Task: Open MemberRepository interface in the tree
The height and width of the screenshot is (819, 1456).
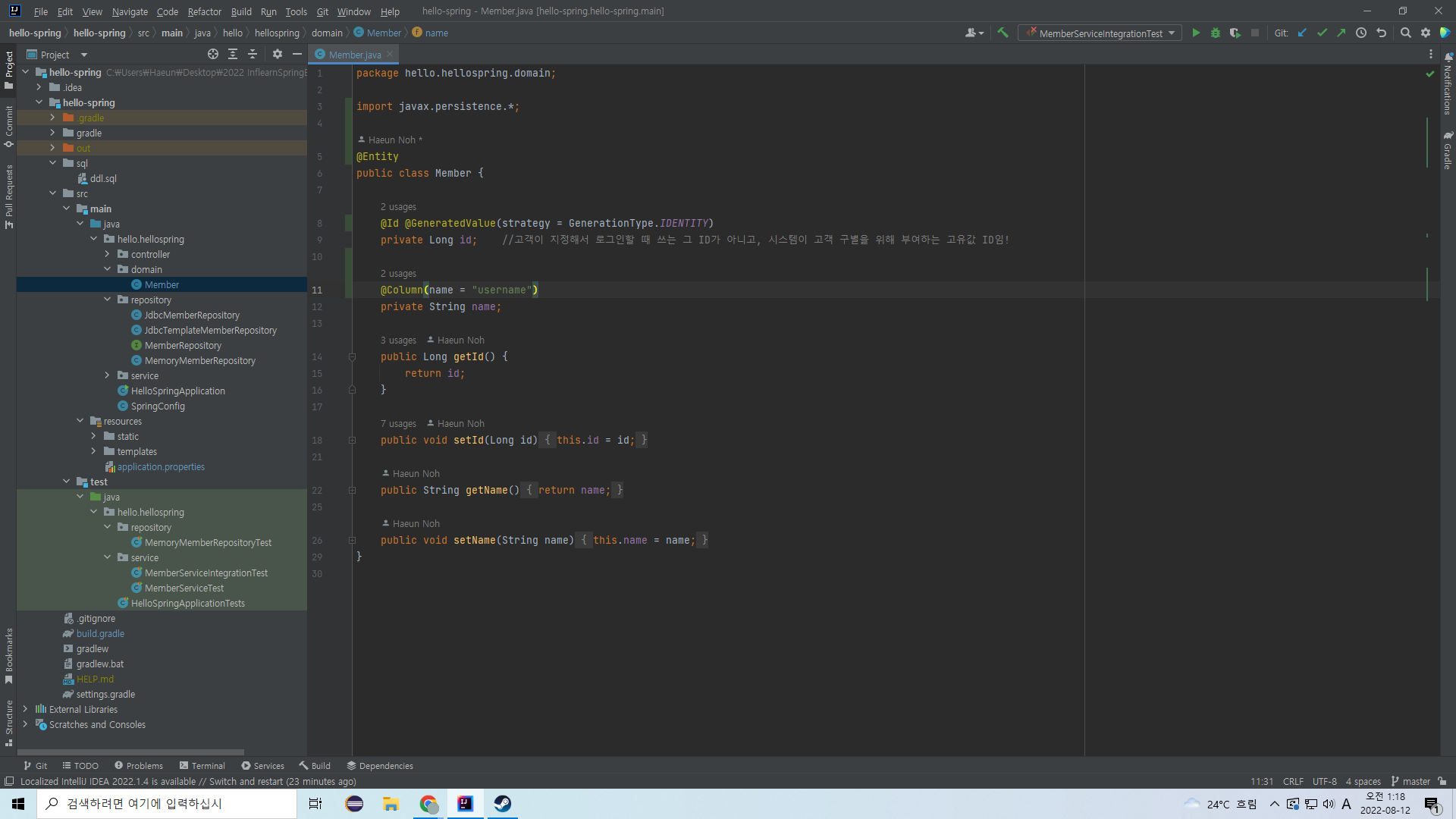Action: [x=183, y=345]
